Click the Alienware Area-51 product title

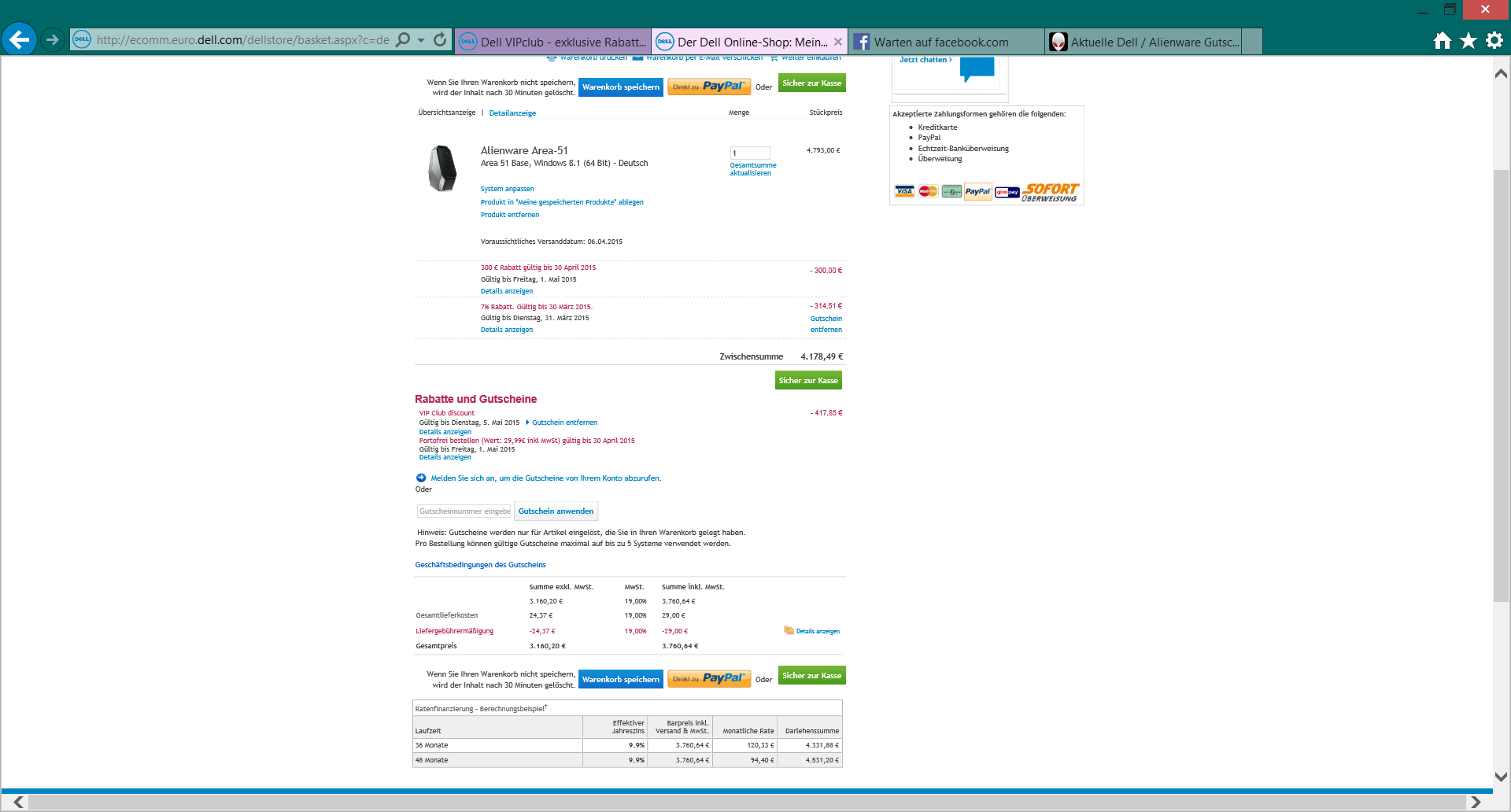pos(524,151)
